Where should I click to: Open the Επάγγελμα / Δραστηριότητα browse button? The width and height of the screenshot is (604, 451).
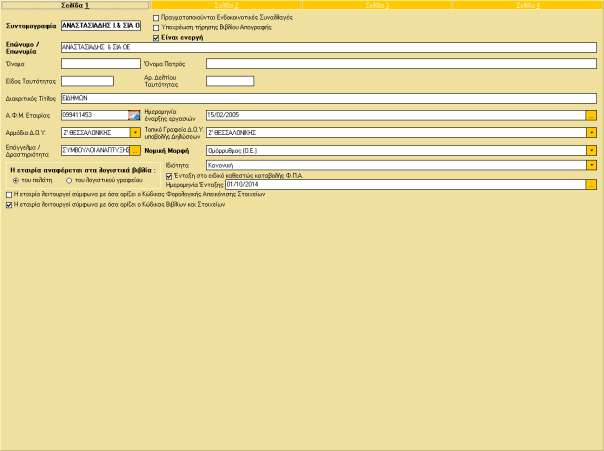click(135, 151)
